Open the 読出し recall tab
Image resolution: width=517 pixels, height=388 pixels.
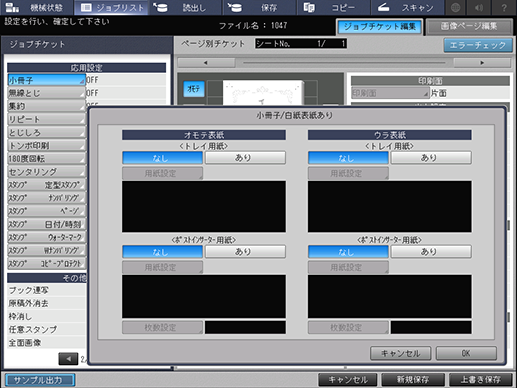point(185,7)
